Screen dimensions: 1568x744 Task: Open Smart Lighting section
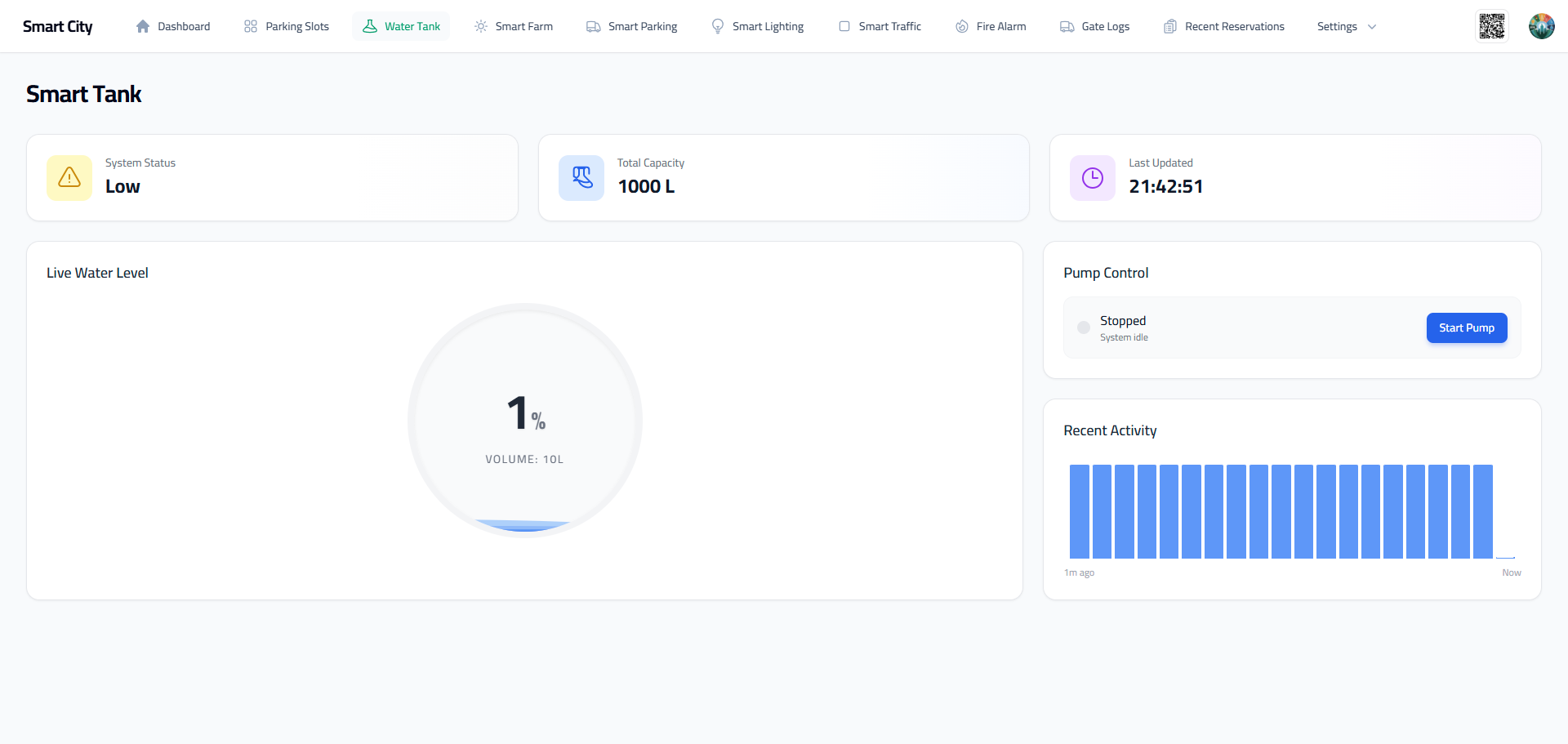pos(758,26)
